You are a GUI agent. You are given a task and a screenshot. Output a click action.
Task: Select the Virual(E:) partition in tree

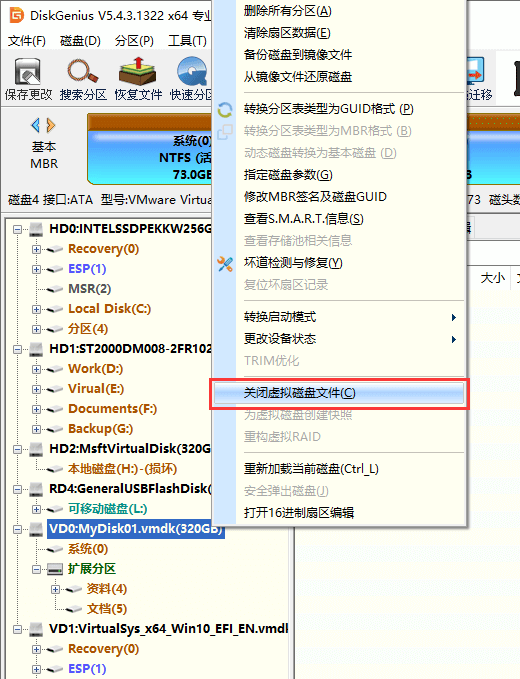(x=96, y=389)
